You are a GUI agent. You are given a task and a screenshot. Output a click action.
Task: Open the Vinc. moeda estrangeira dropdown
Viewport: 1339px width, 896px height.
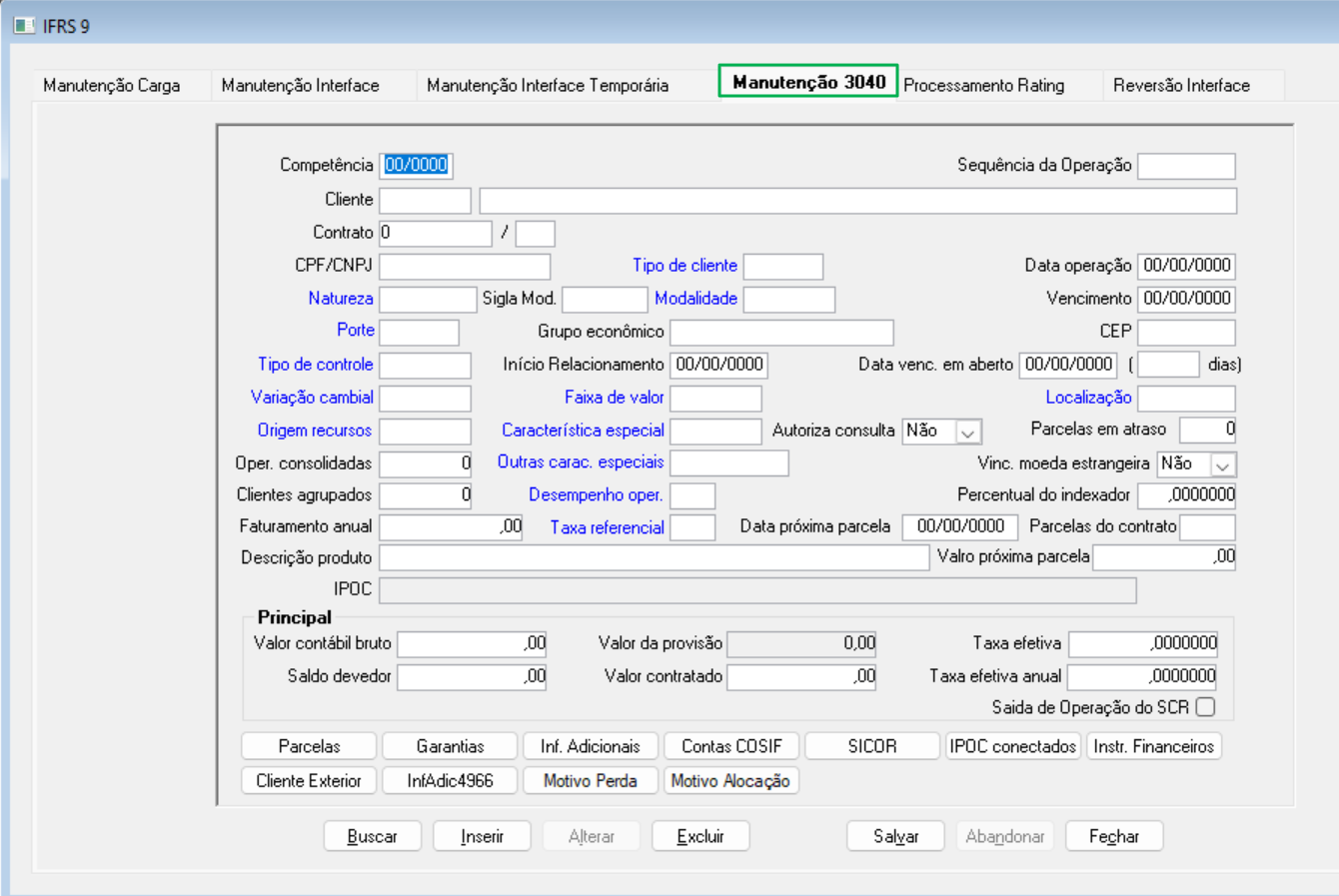pyautogui.click(x=1222, y=464)
